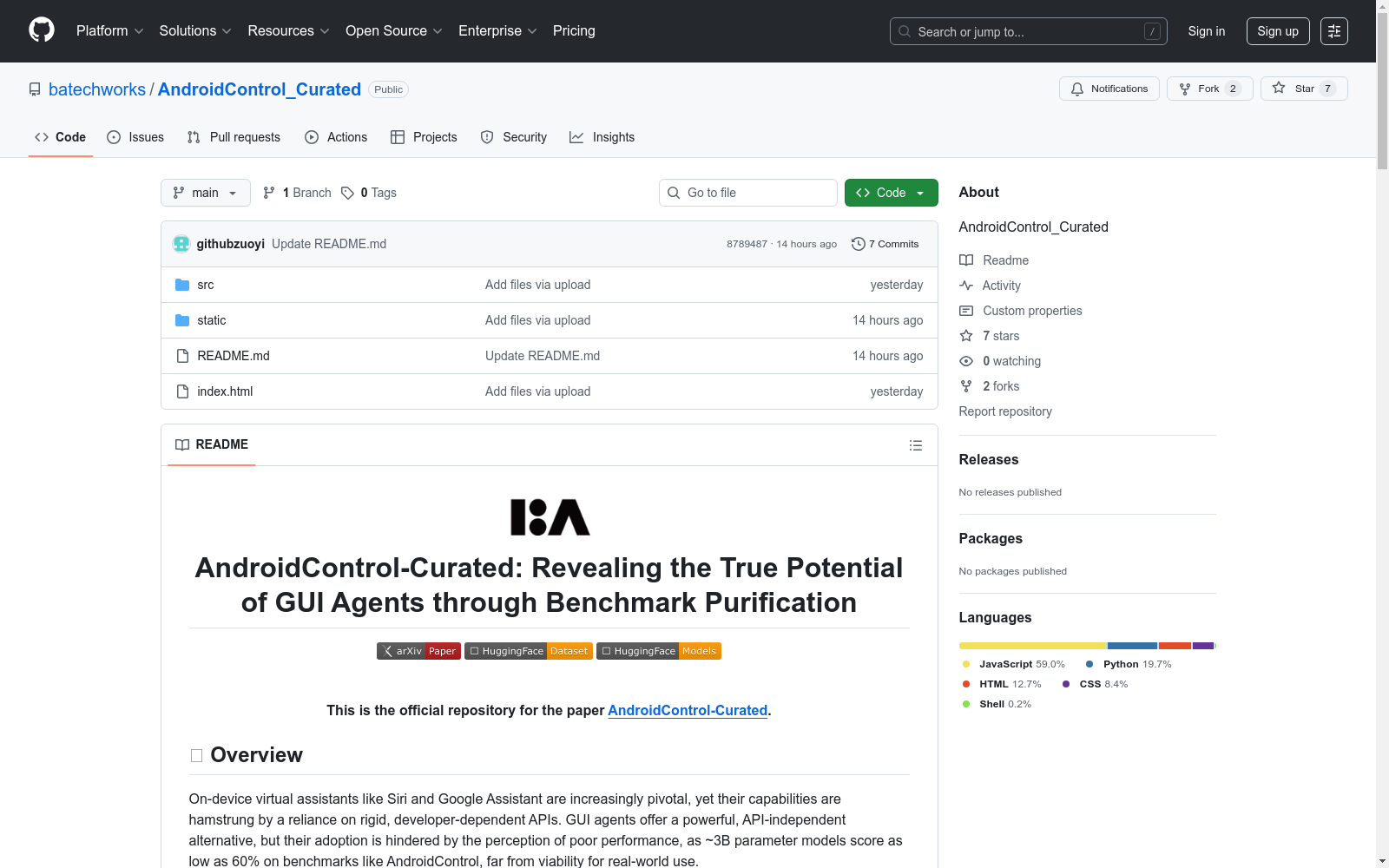Click the Notifications button
This screenshot has height=868, width=1389.
[x=1109, y=89]
